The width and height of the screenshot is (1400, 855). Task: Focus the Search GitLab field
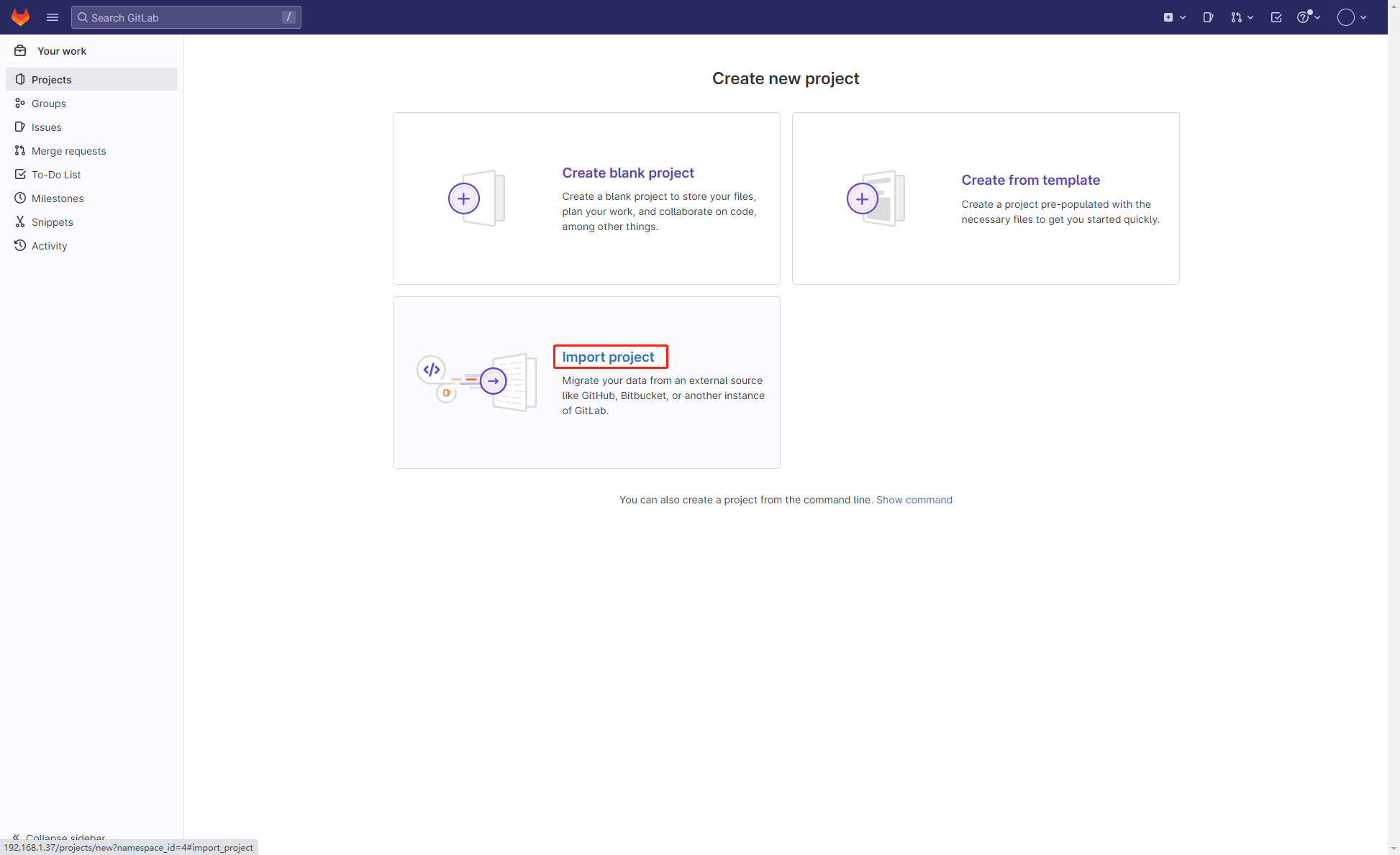[x=186, y=17]
